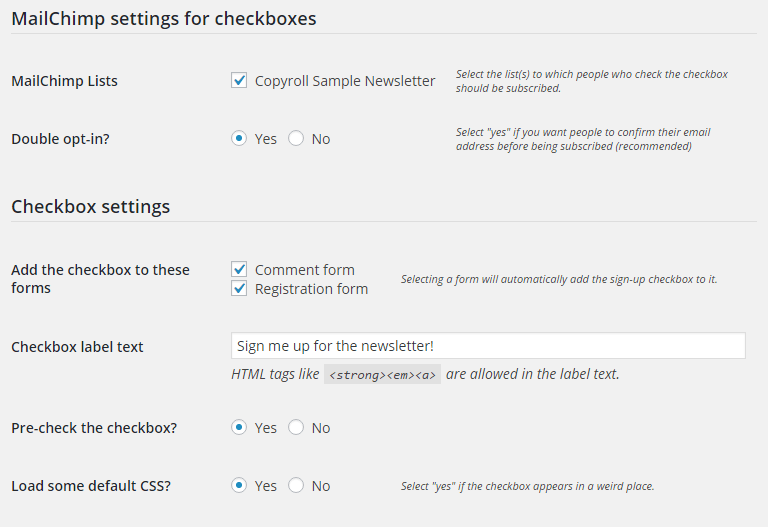The image size is (768, 527).
Task: Pick No for Load some default CSS
Action: point(296,485)
